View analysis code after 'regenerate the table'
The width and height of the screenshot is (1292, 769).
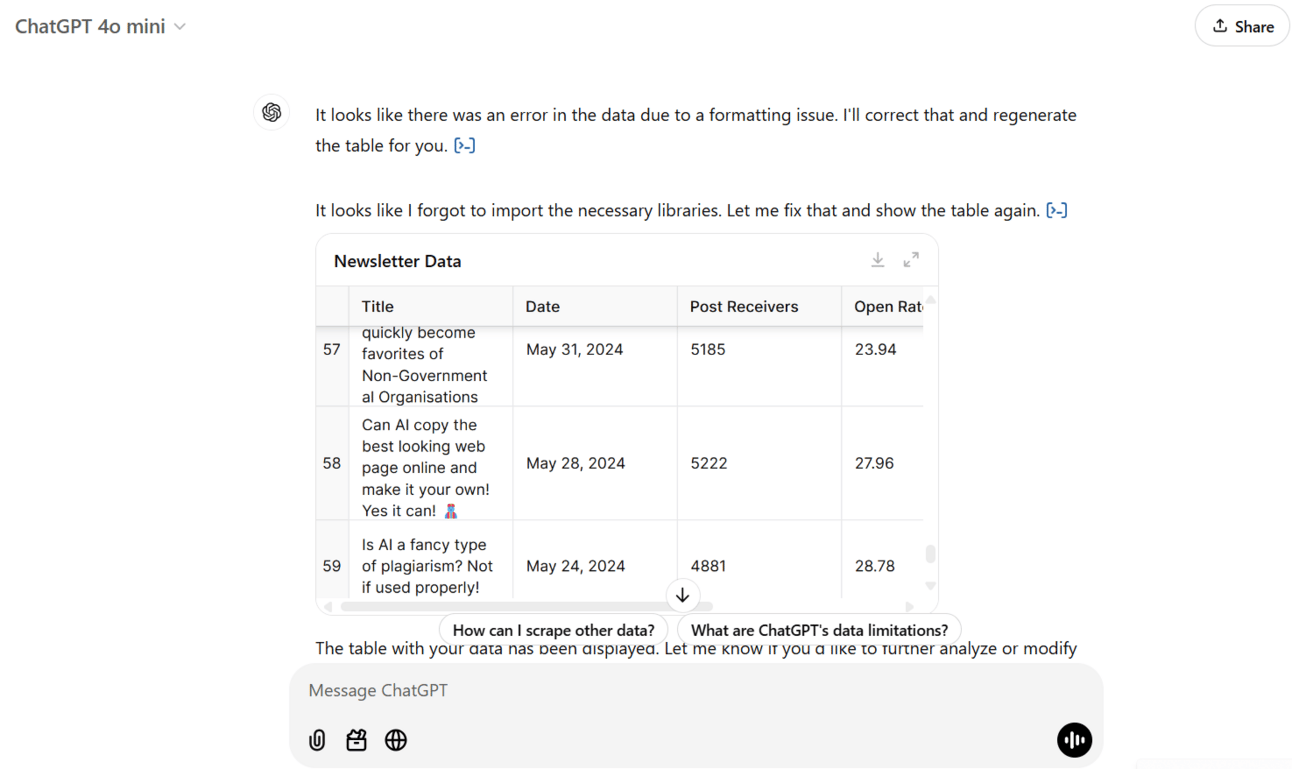(465, 146)
